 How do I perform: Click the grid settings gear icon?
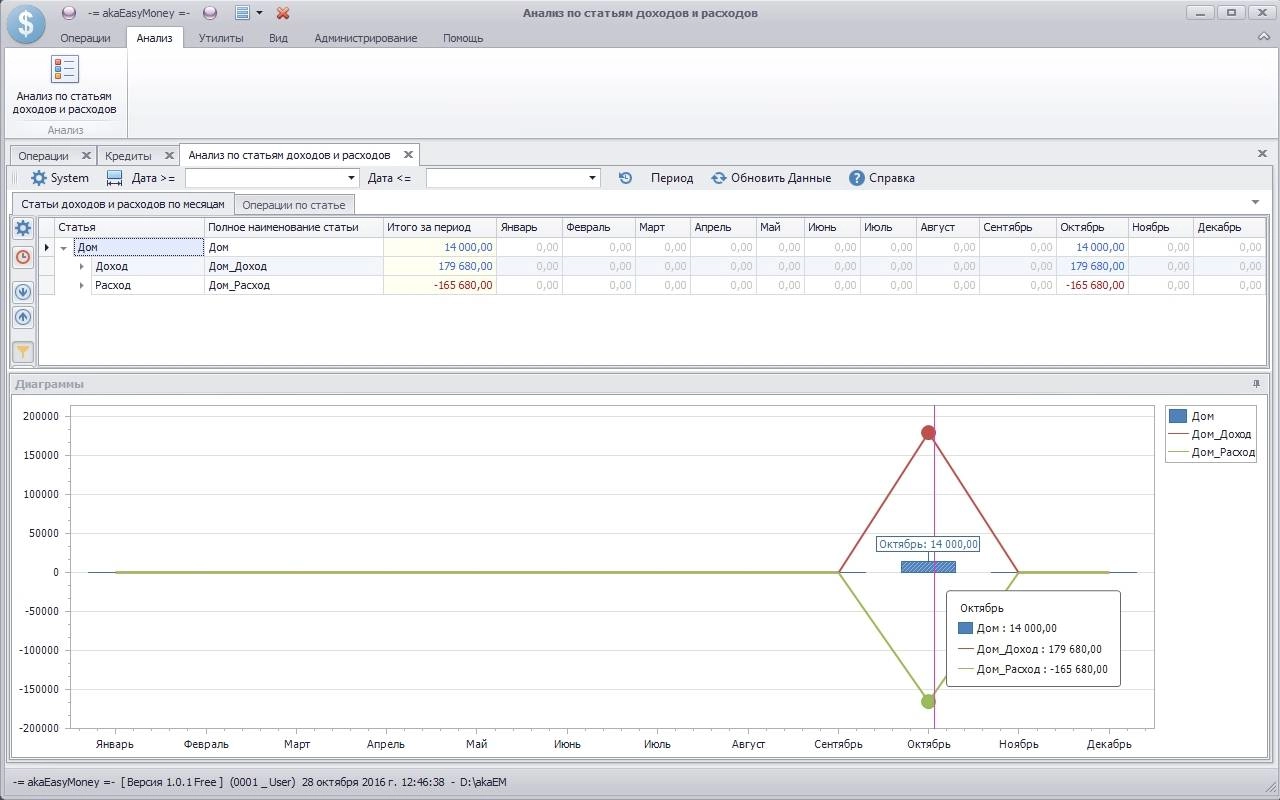point(22,229)
